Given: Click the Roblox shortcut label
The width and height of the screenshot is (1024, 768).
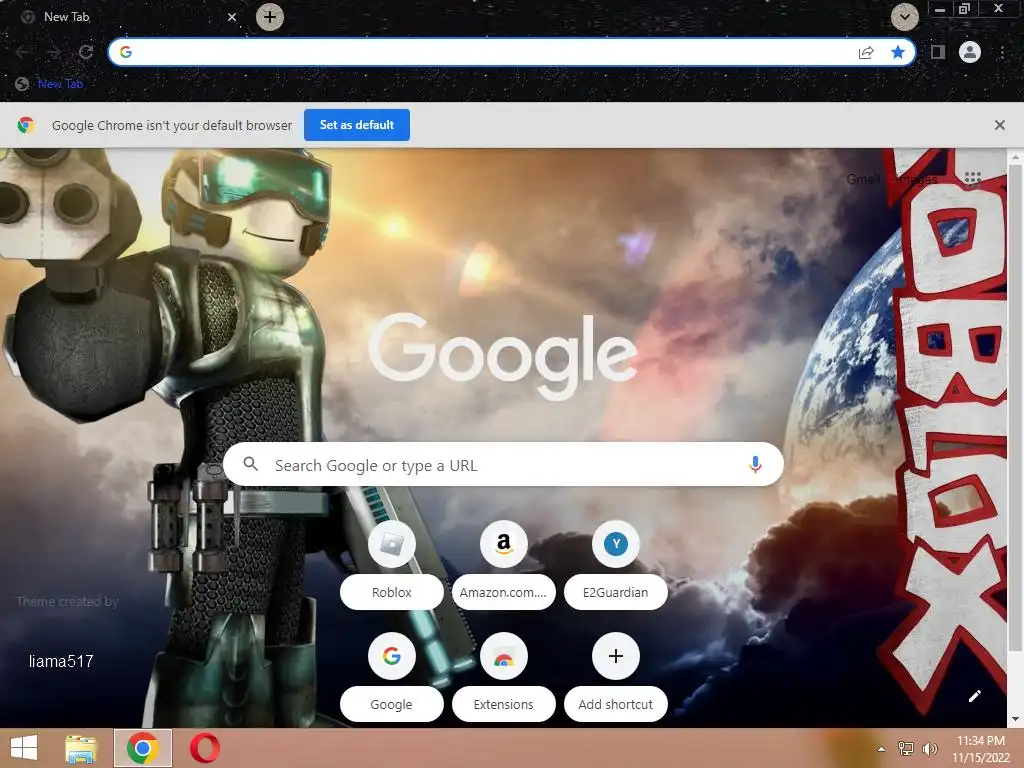Looking at the screenshot, I should click(392, 592).
